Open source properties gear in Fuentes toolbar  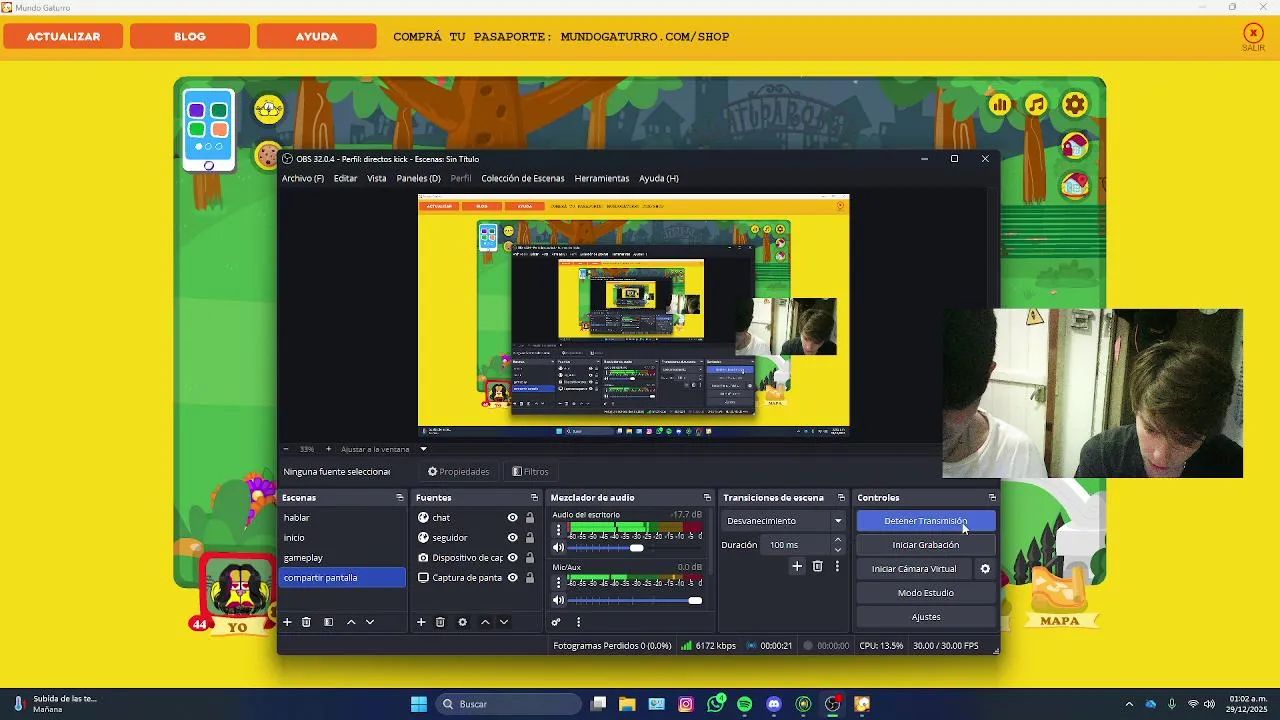pyautogui.click(x=462, y=622)
